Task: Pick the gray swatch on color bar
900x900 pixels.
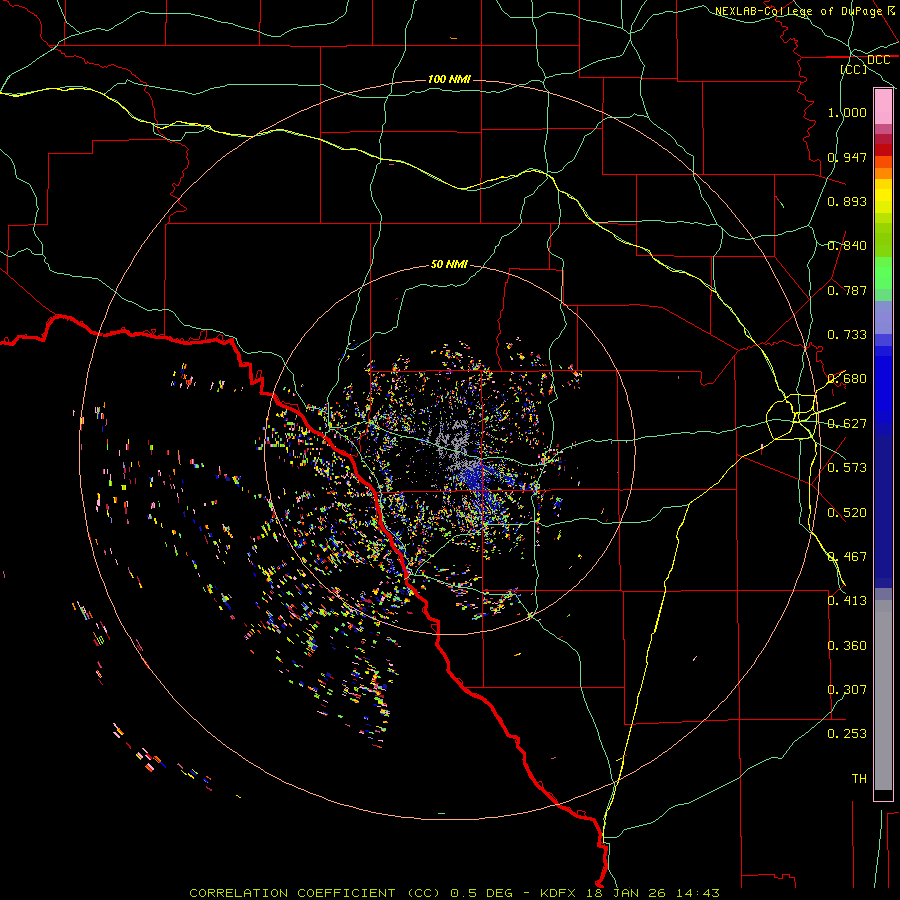Action: 883,695
